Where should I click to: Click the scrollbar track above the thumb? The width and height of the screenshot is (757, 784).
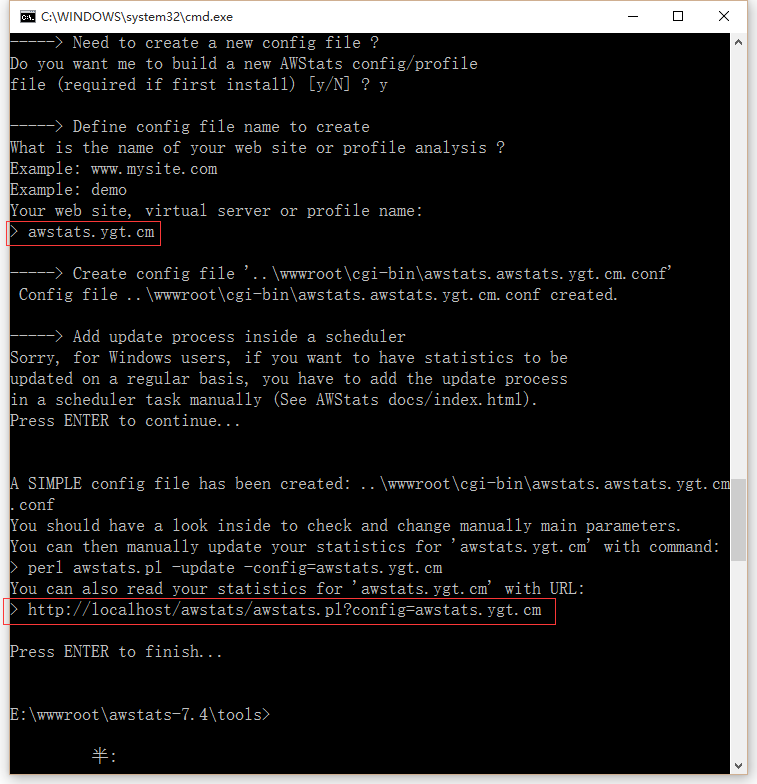pyautogui.click(x=738, y=265)
